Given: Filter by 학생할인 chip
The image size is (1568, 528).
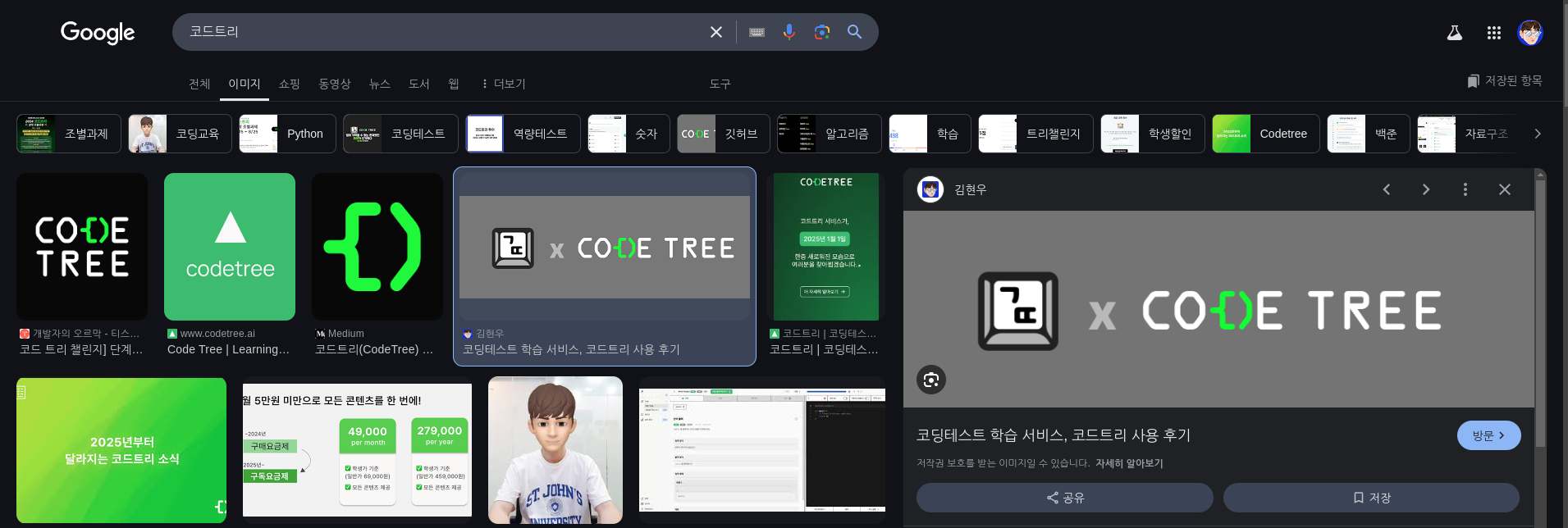Looking at the screenshot, I should pyautogui.click(x=1153, y=134).
